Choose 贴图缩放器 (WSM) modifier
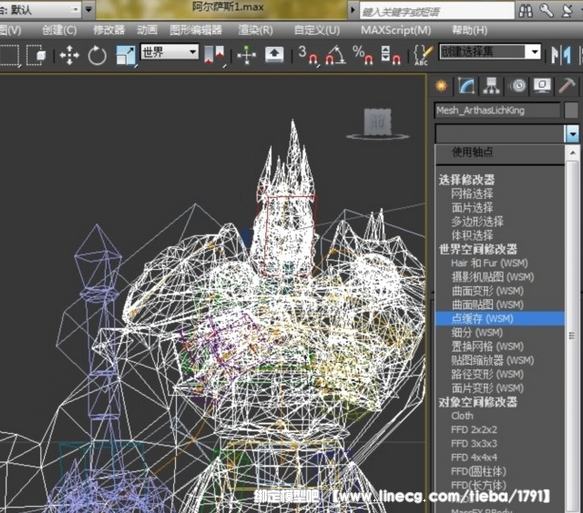 click(x=493, y=360)
